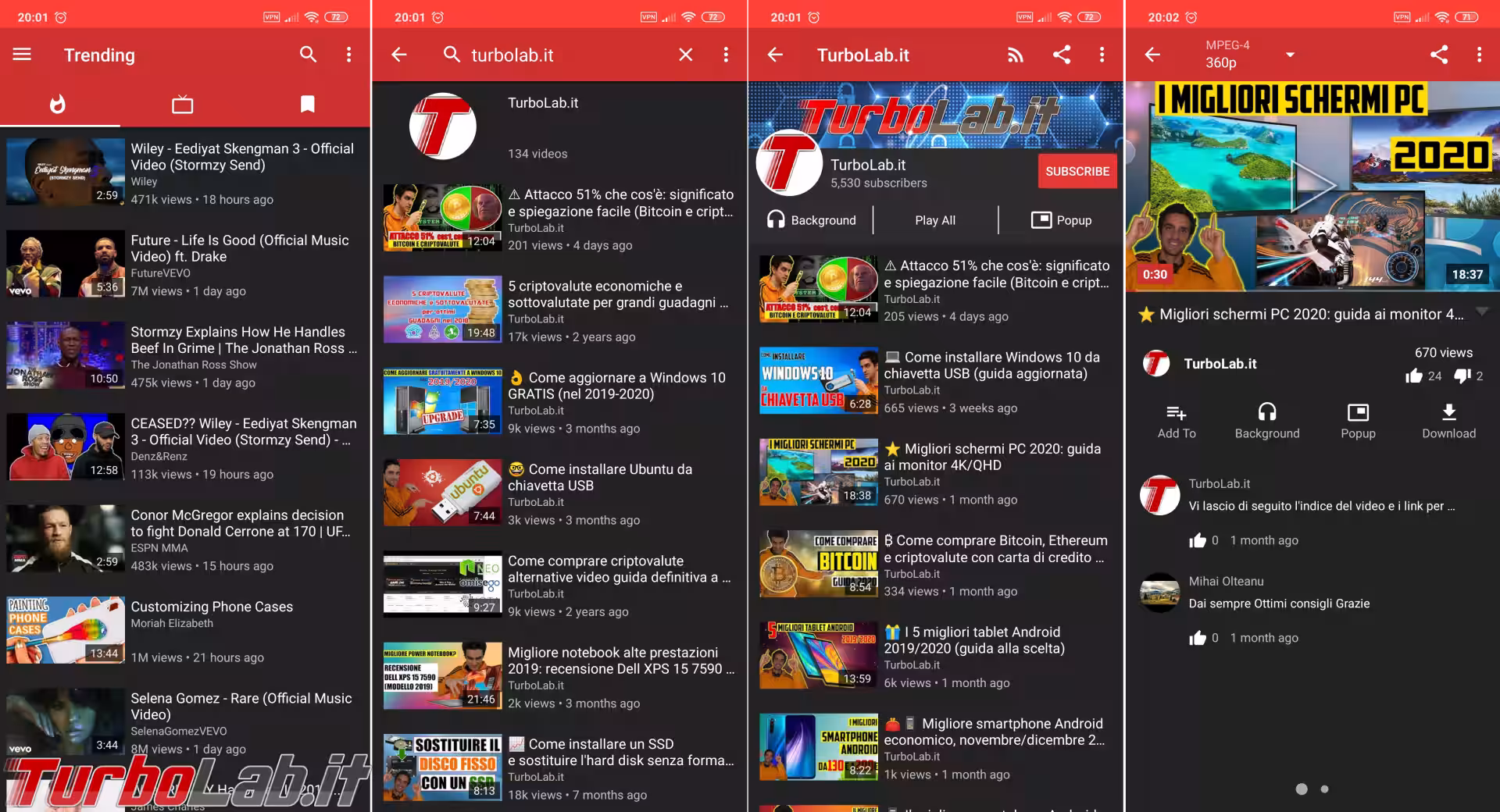Play video in Background from player
Image resolution: width=1500 pixels, height=812 pixels.
click(1266, 421)
